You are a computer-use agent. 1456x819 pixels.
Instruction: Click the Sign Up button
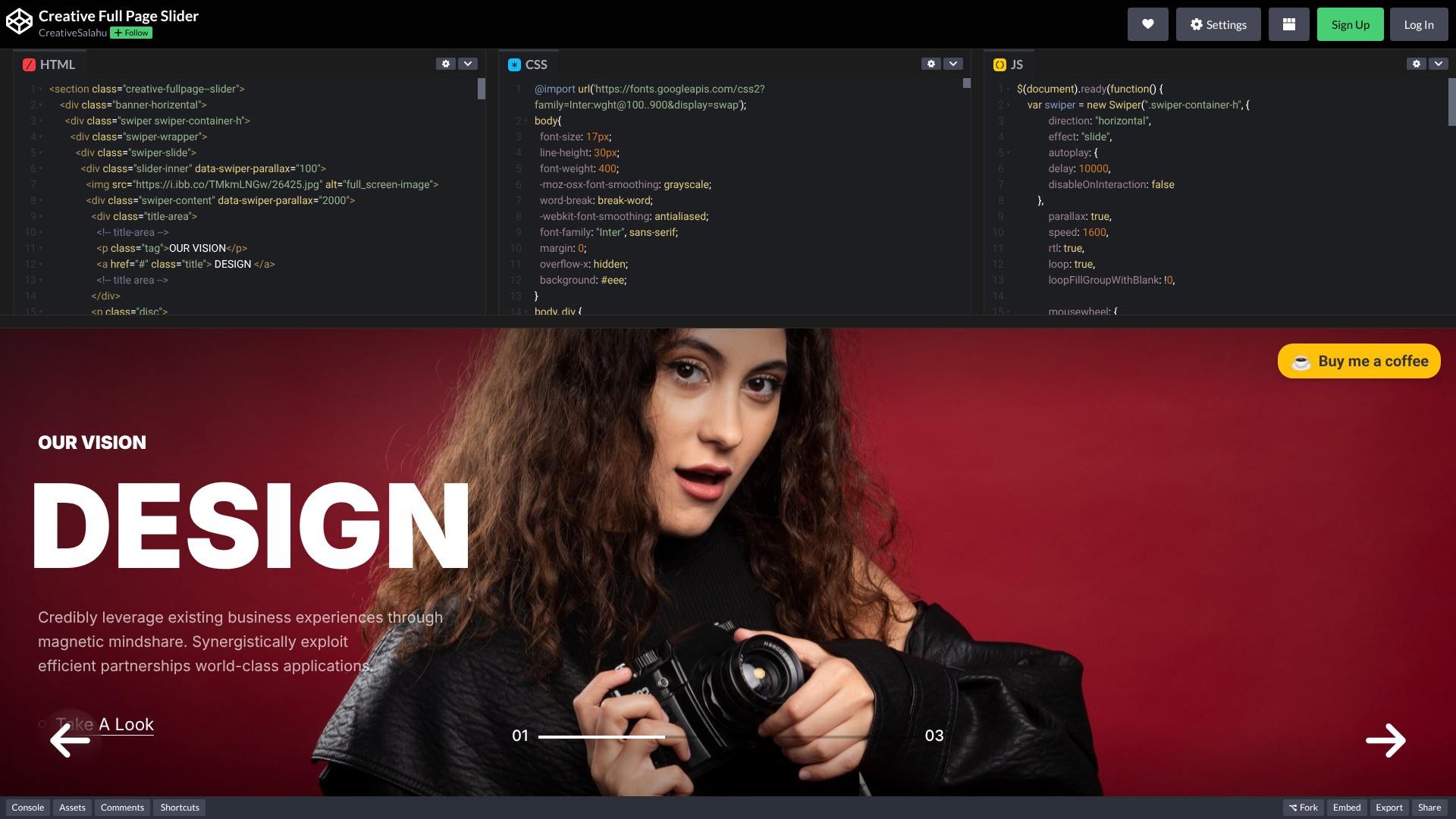coord(1350,24)
